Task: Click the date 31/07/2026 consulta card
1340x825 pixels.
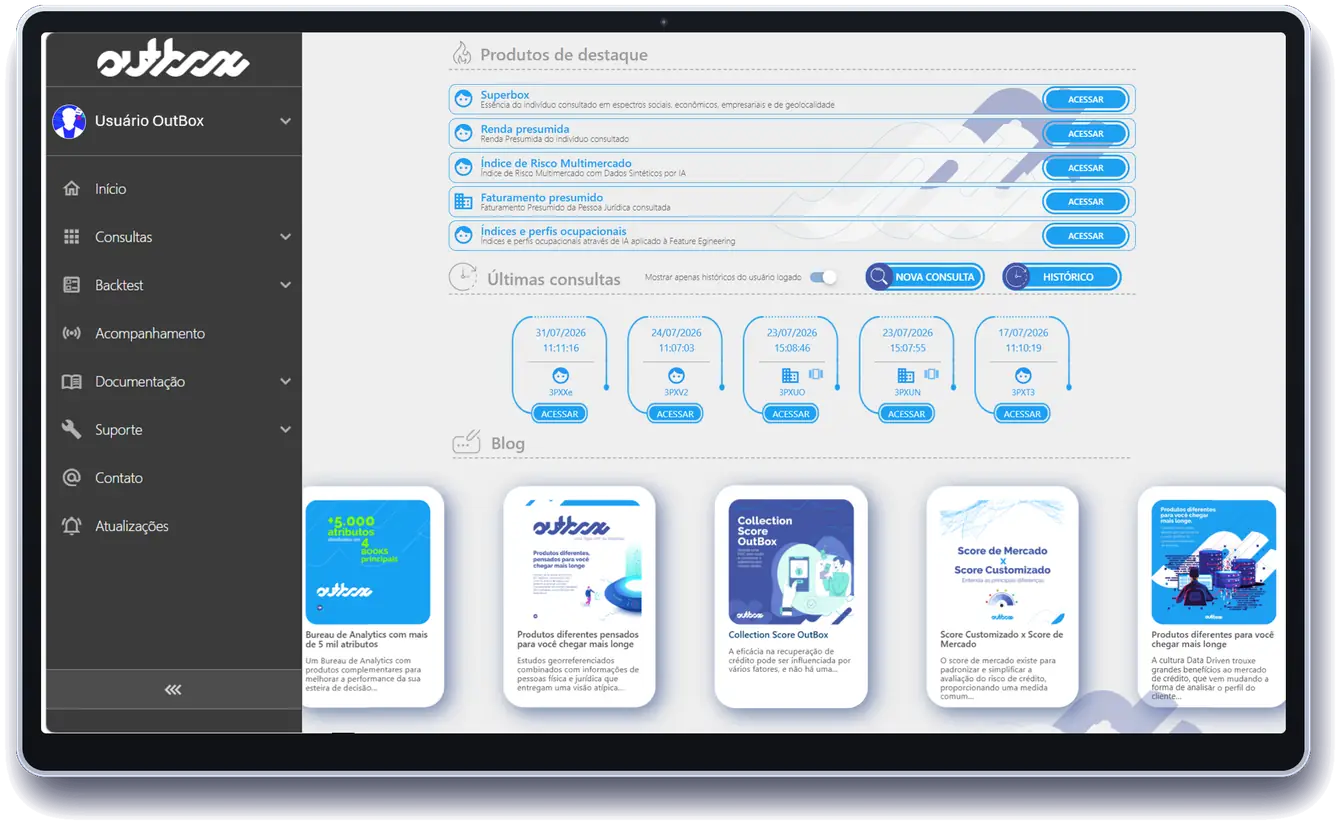Action: click(x=561, y=333)
